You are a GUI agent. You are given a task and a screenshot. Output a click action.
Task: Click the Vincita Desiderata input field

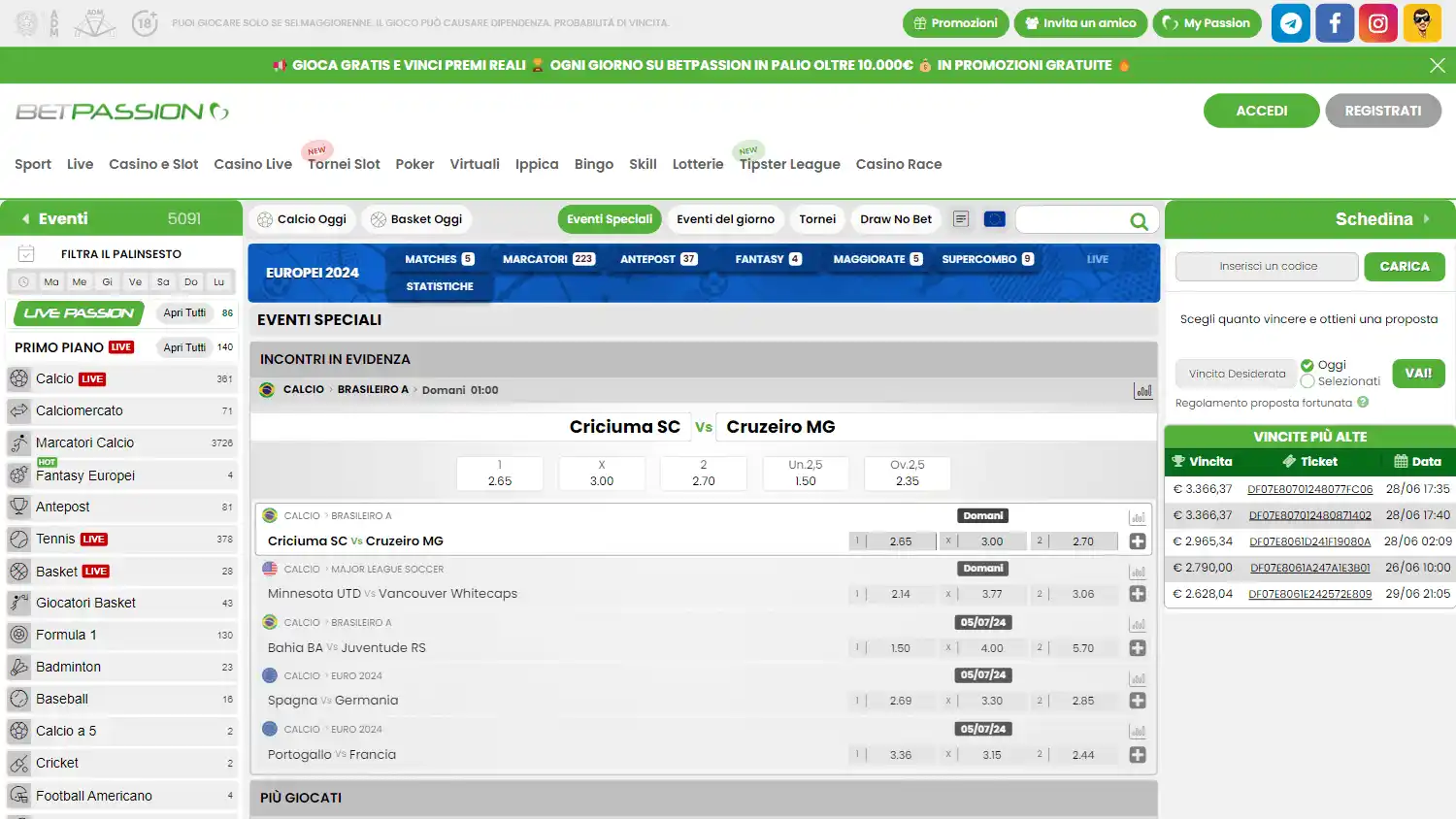[1237, 374]
